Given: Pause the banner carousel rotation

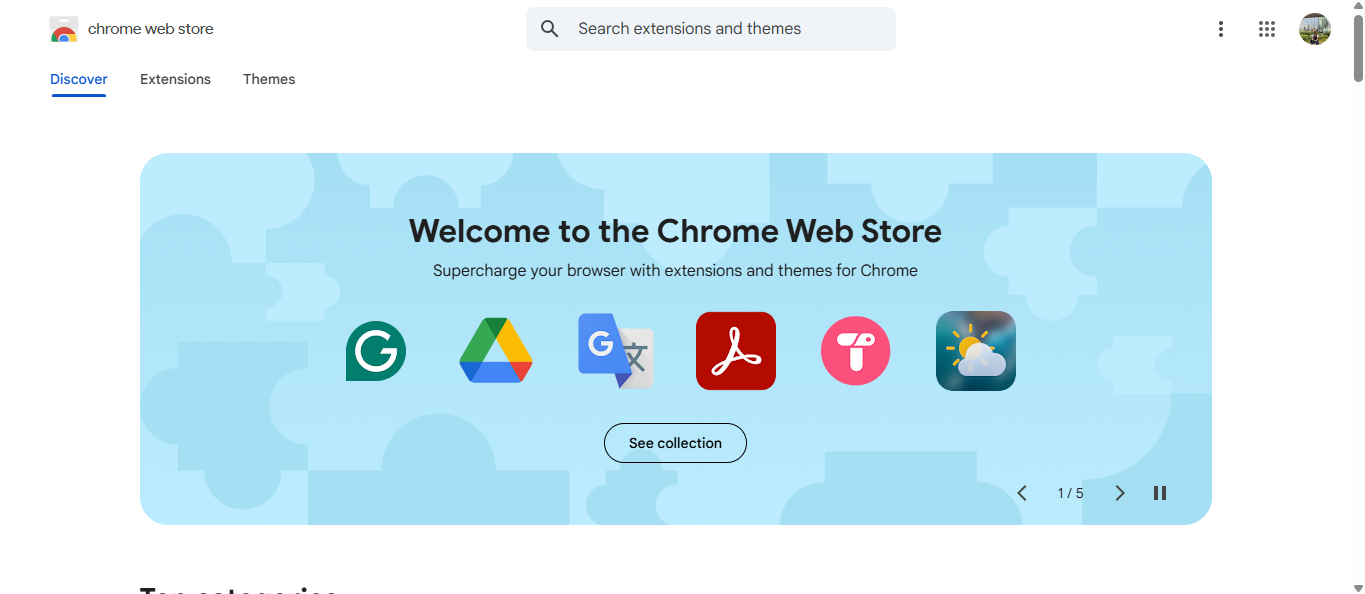Looking at the screenshot, I should (x=1160, y=492).
